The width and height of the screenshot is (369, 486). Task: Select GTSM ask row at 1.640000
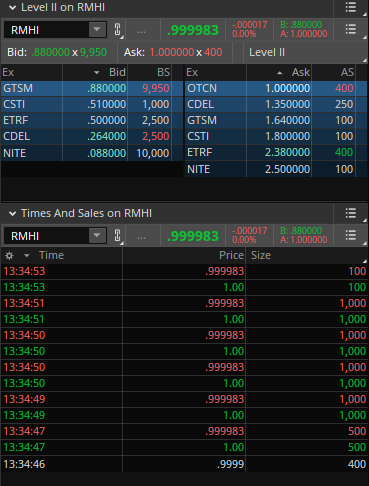click(x=276, y=120)
